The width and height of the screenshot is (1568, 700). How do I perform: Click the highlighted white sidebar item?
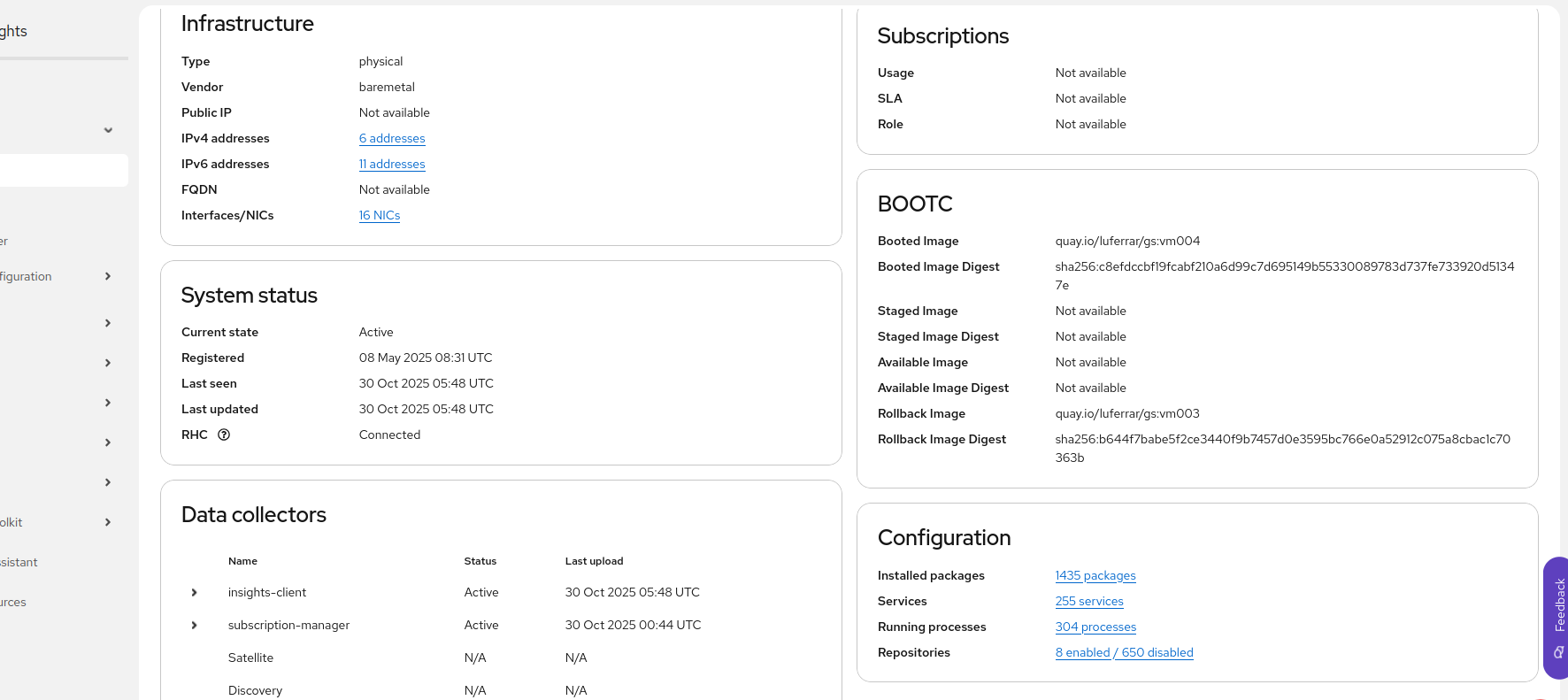pos(62,171)
